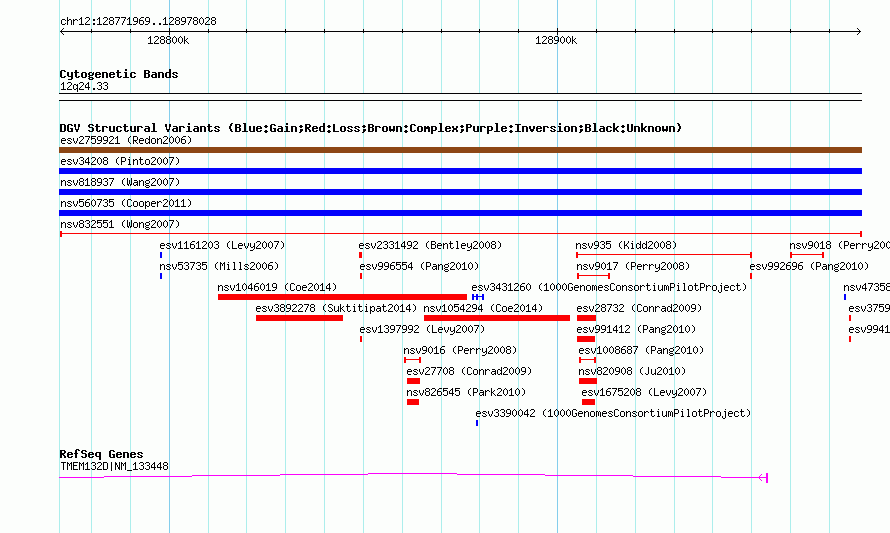Open the red nsv1054294 Coe2014 bar
890x533 pixels.
pos(497,318)
